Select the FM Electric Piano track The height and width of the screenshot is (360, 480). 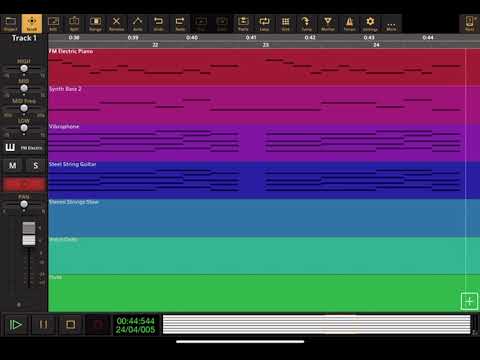pyautogui.click(x=264, y=67)
